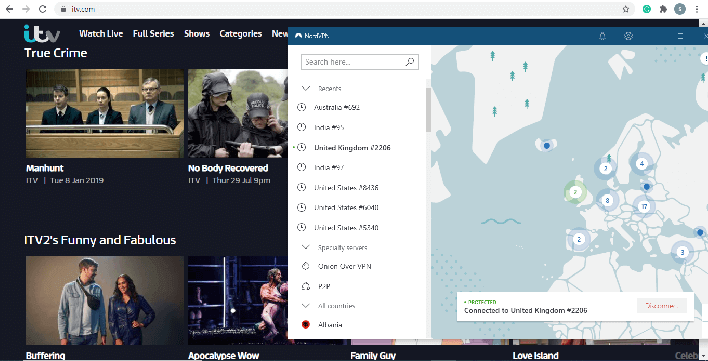The width and height of the screenshot is (708, 361).
Task: Open the Family Guy title link
Action: (373, 356)
